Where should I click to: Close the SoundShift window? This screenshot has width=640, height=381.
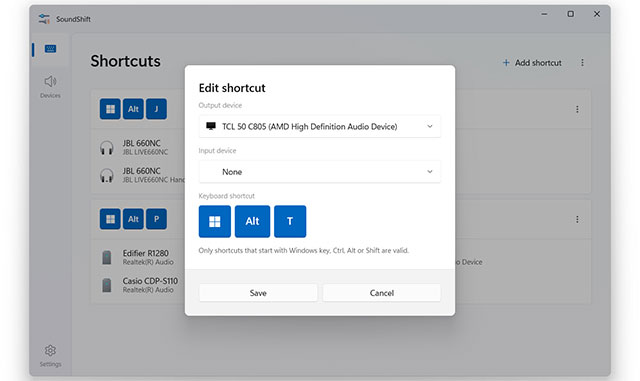(597, 14)
